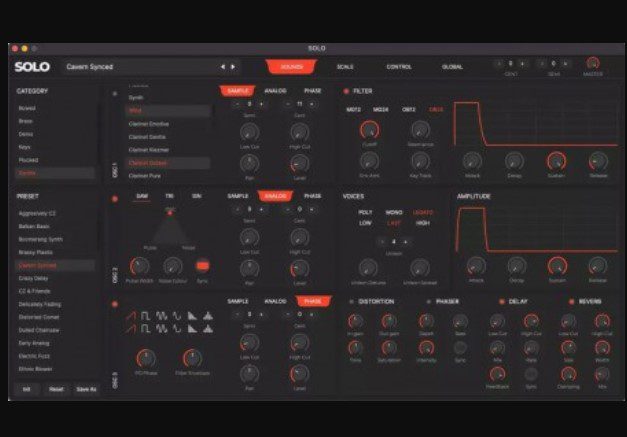Click the 'Cavern Synced' preset name field
The image size is (627, 437).
click(x=140, y=67)
